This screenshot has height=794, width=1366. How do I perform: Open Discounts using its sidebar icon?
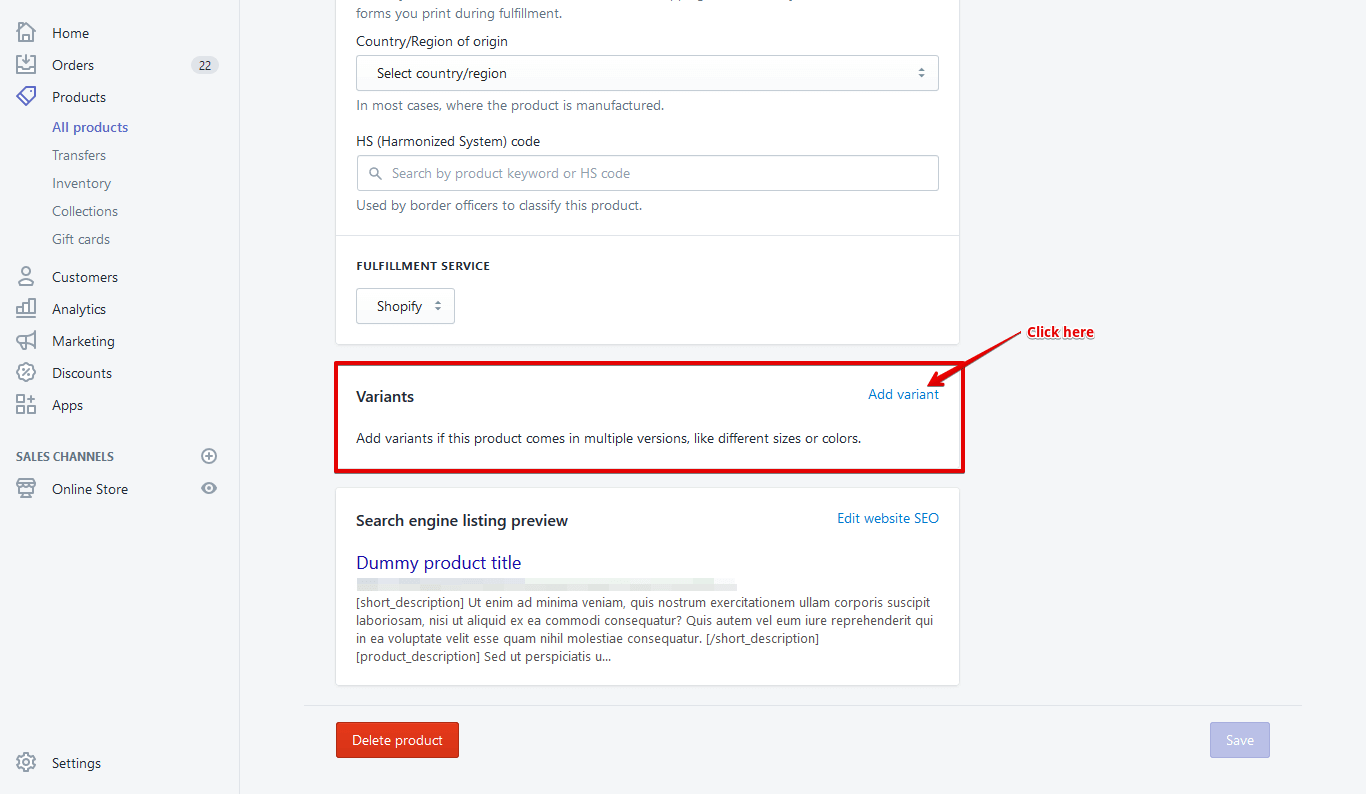(26, 372)
